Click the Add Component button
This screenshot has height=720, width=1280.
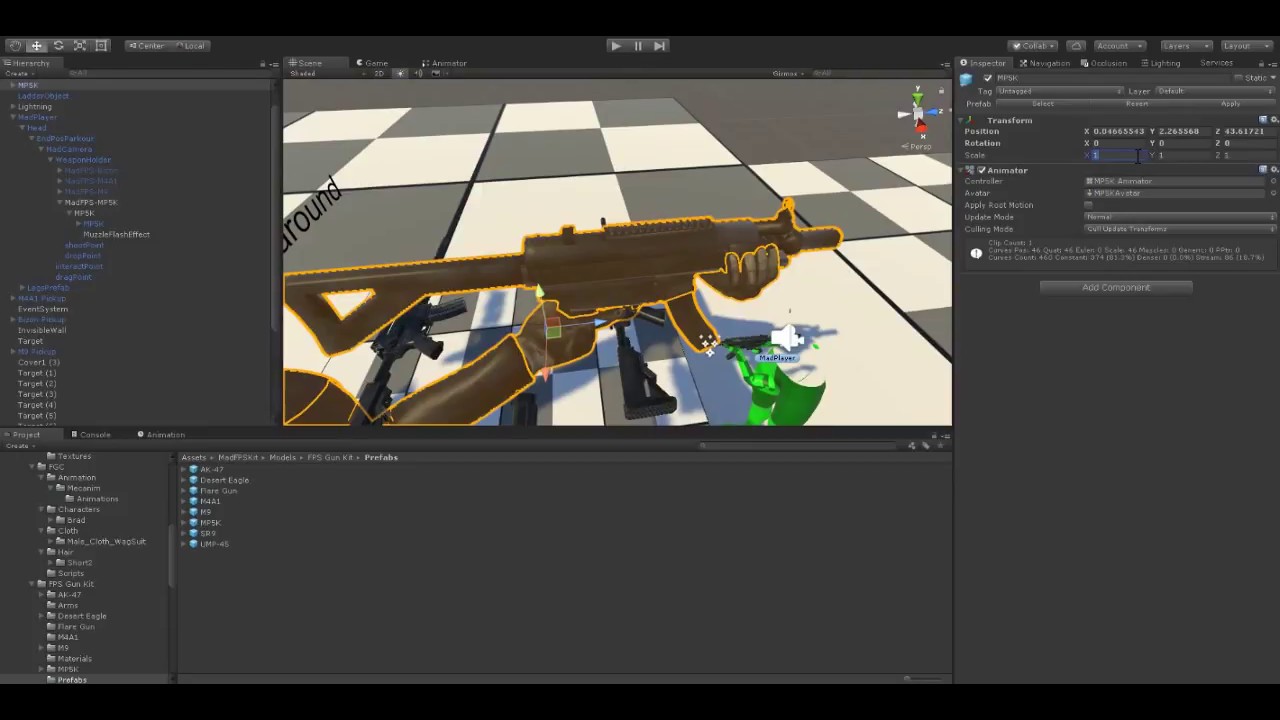1116,288
